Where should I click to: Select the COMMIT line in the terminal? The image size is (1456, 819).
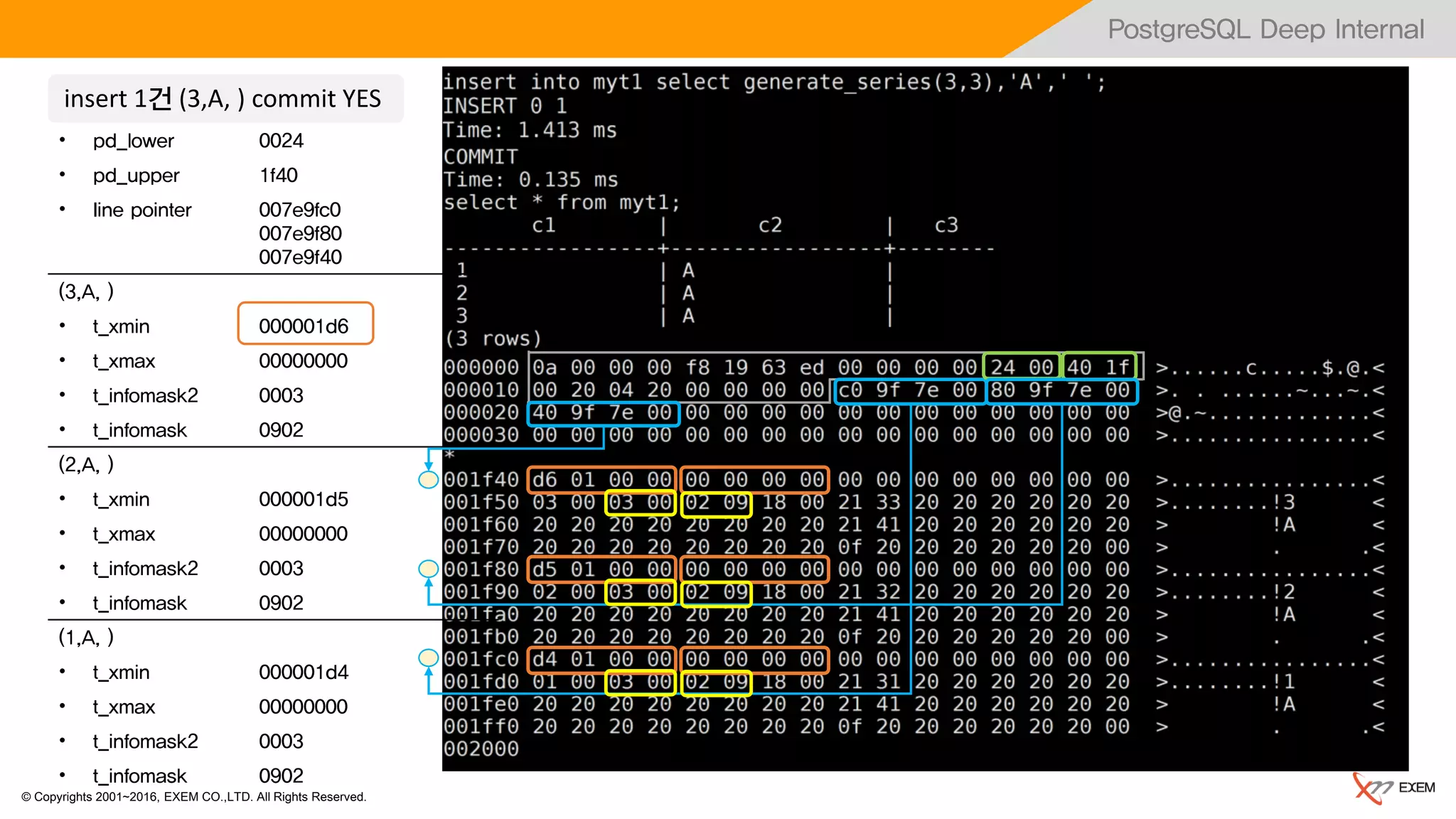pos(481,156)
